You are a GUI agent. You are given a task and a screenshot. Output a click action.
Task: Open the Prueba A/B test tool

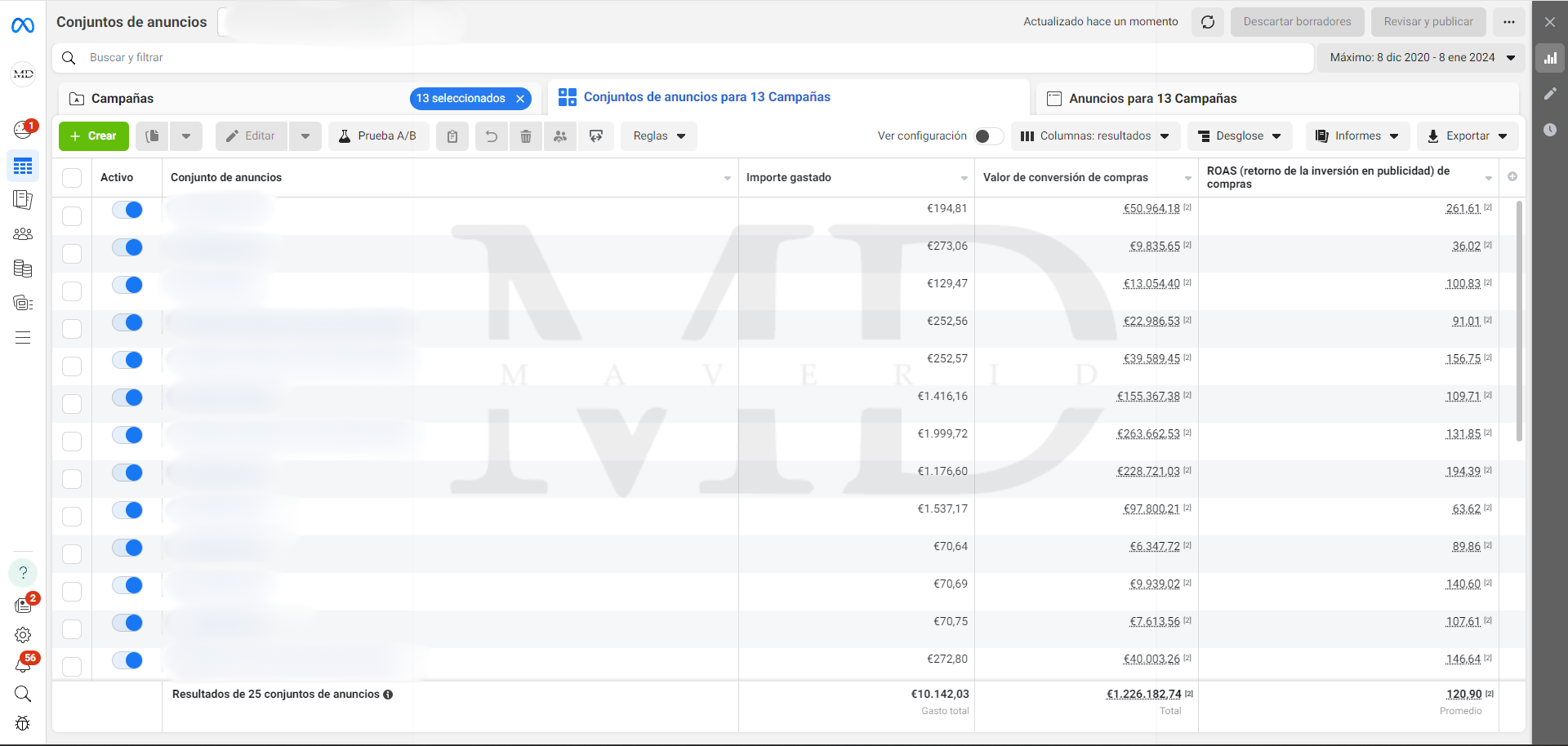[377, 136]
